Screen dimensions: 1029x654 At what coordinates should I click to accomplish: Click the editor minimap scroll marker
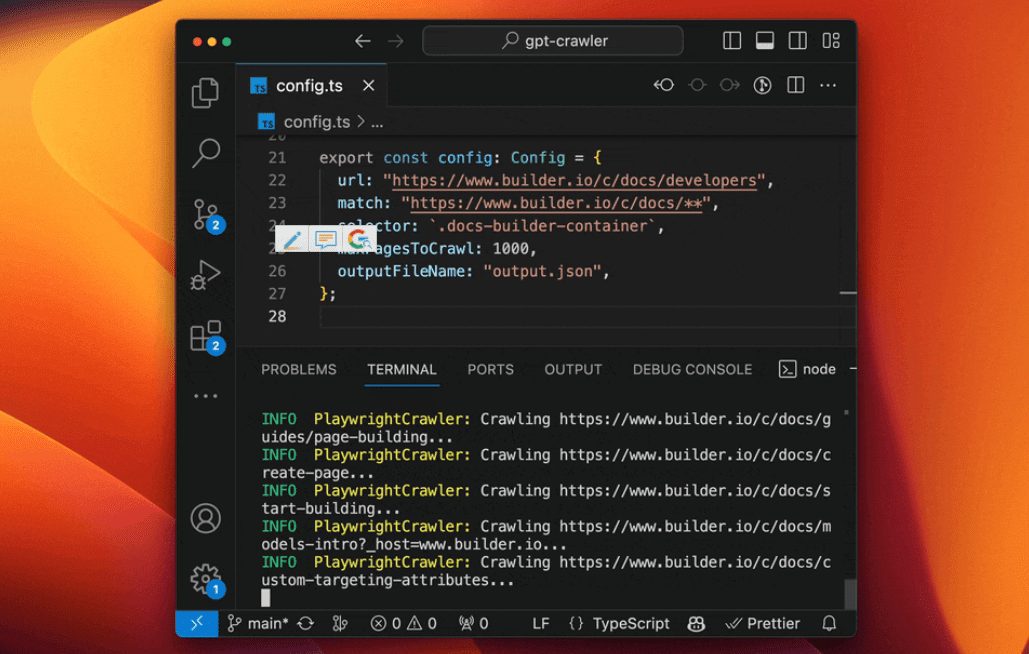[x=848, y=293]
